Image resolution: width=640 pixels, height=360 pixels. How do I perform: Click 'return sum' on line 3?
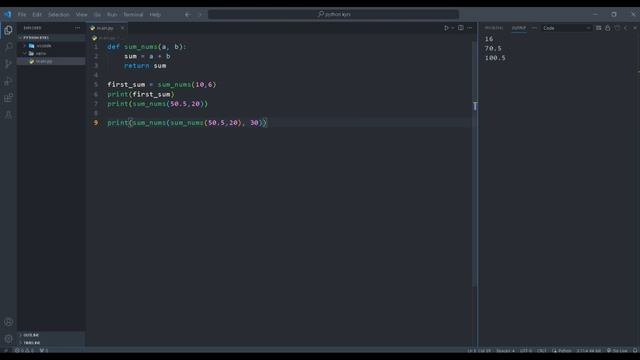coord(145,66)
